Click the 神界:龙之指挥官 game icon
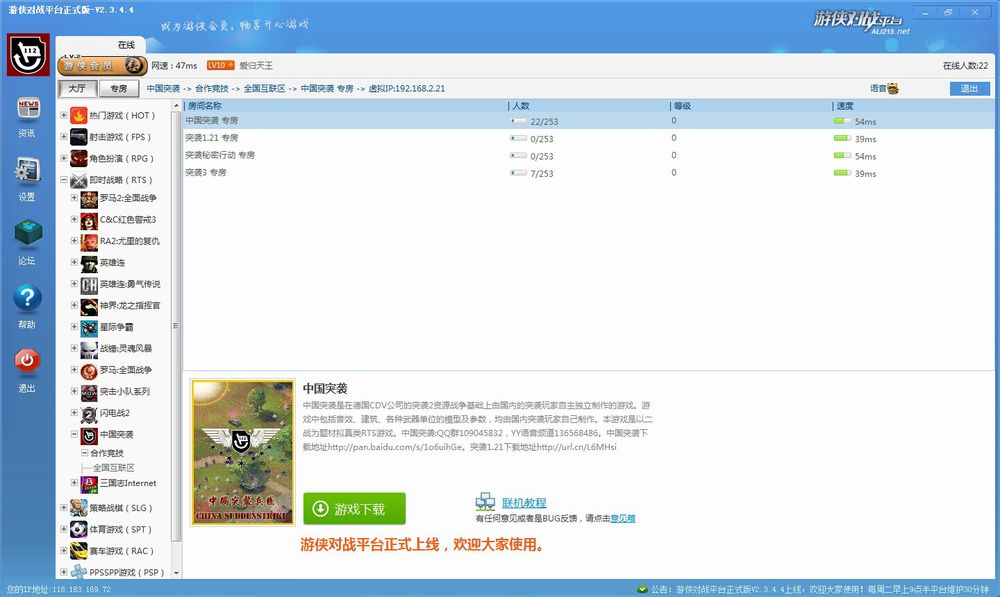 pyautogui.click(x=89, y=306)
